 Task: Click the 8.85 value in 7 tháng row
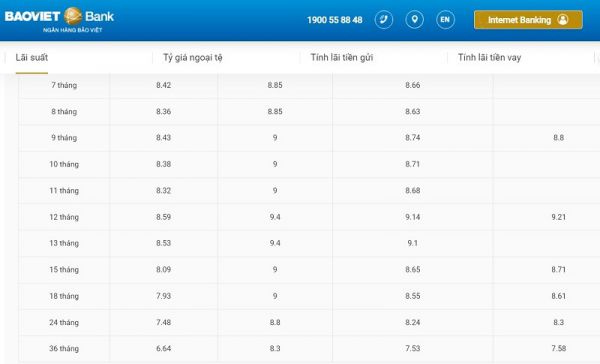275,85
